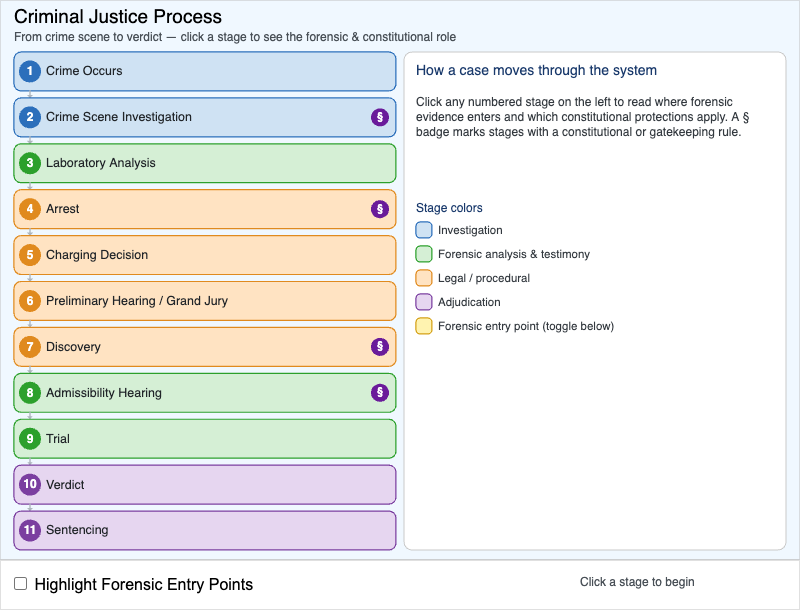The width and height of the screenshot is (800, 612).
Task: Click the 'Legal / procedural' legend label
Action: point(484,278)
